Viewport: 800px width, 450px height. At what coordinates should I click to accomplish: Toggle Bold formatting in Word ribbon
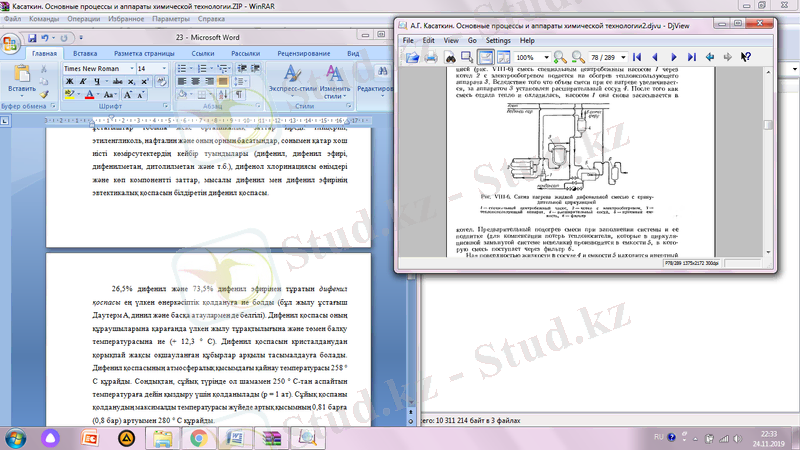(x=69, y=82)
